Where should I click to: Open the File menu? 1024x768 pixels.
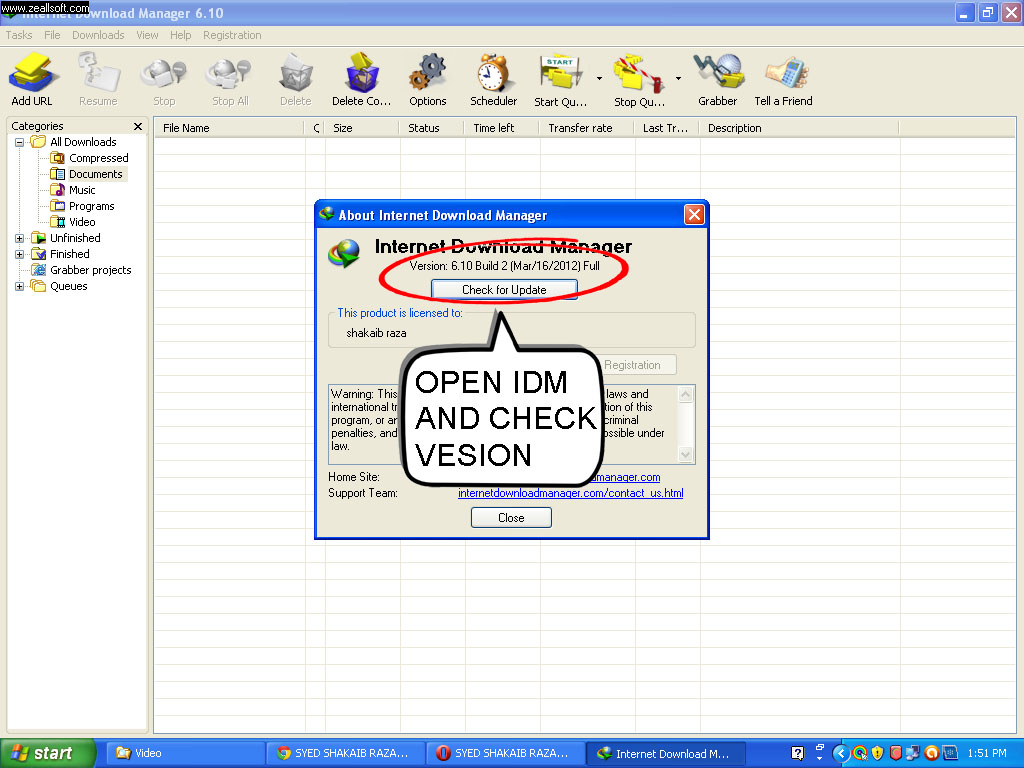[x=52, y=35]
